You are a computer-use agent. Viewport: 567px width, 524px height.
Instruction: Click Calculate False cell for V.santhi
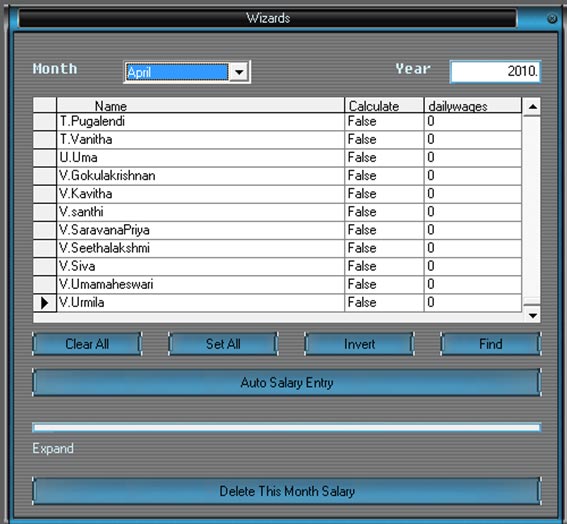tap(384, 212)
